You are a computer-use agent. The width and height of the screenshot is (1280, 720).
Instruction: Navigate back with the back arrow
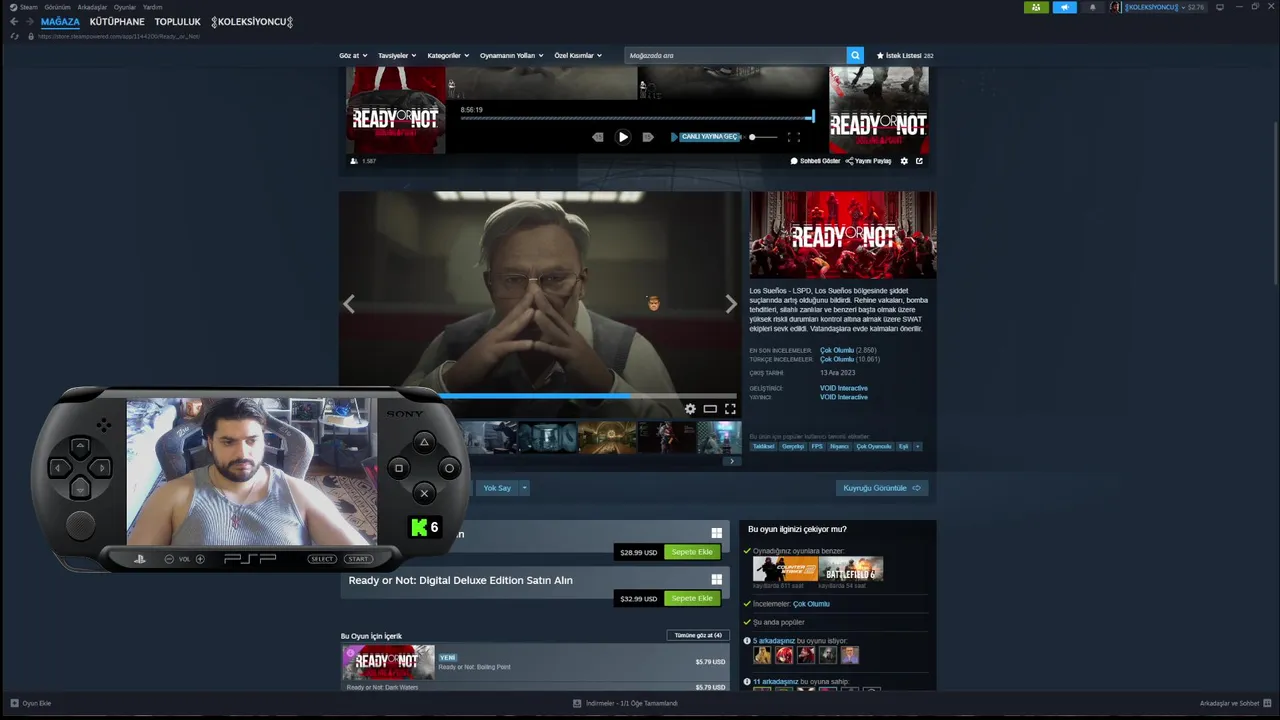click(x=14, y=22)
